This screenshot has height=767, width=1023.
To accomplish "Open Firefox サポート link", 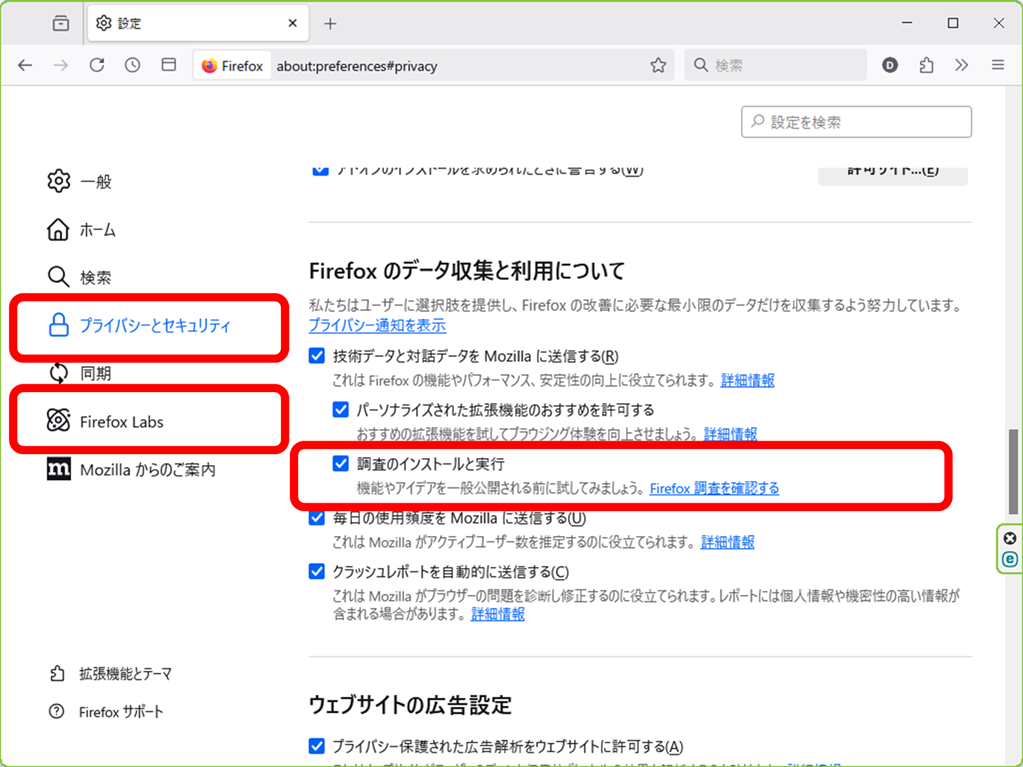I will coord(106,712).
